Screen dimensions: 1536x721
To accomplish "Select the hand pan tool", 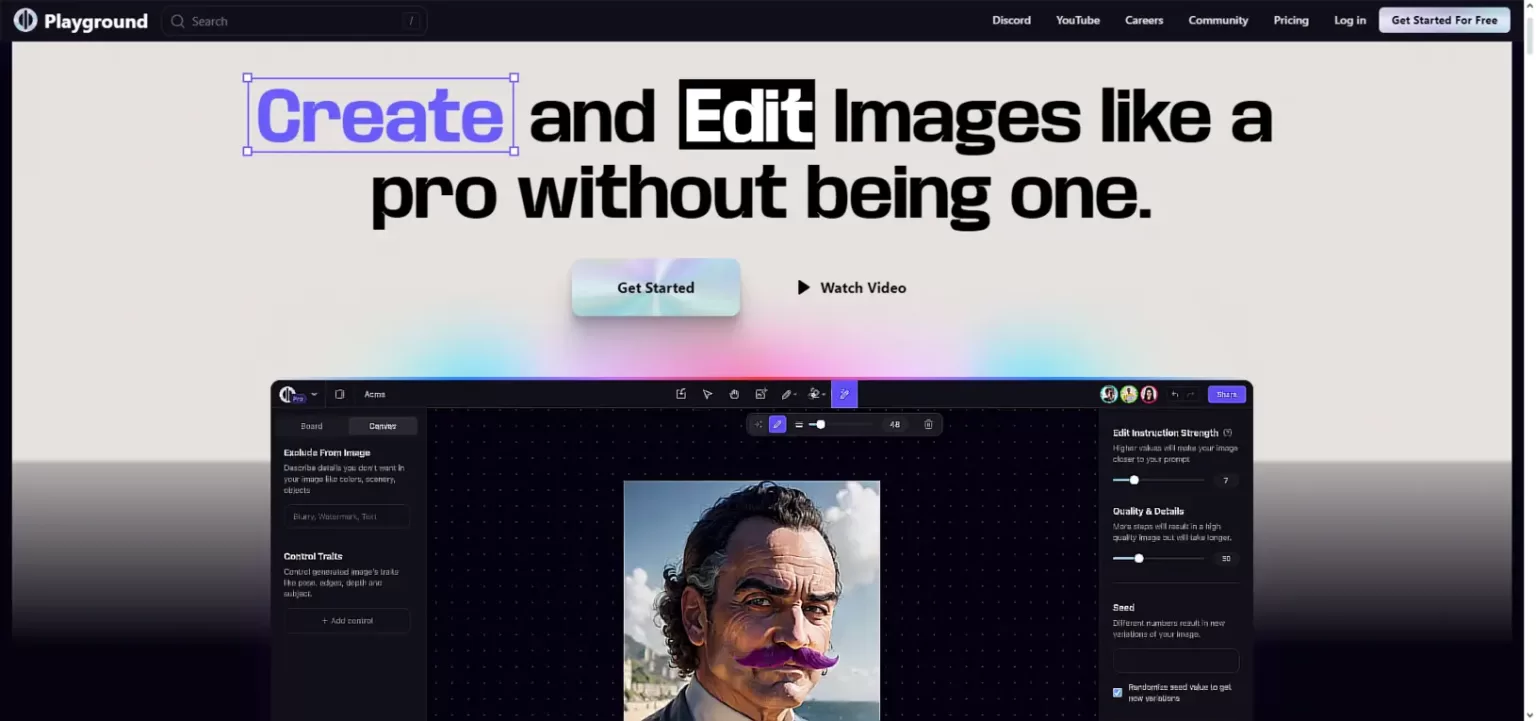I will (734, 394).
